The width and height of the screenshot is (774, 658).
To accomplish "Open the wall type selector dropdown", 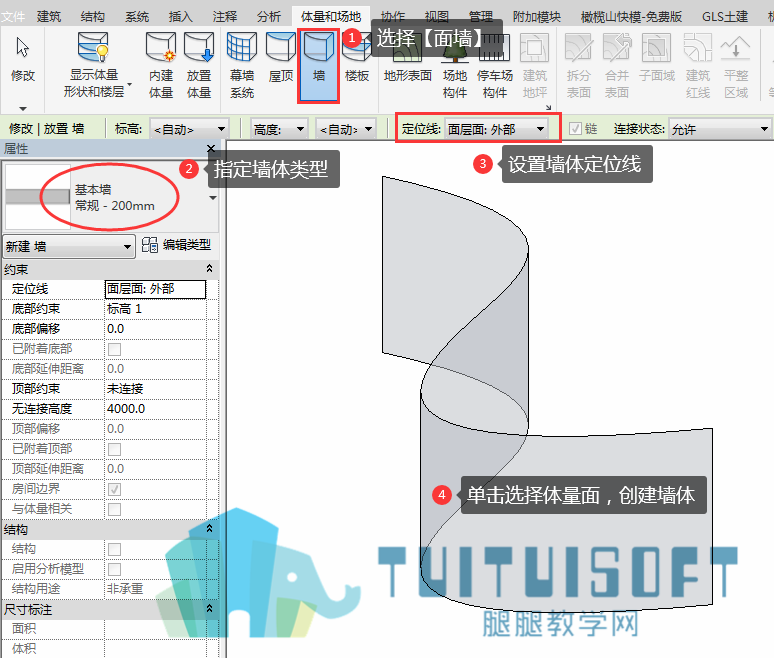I will (213, 197).
